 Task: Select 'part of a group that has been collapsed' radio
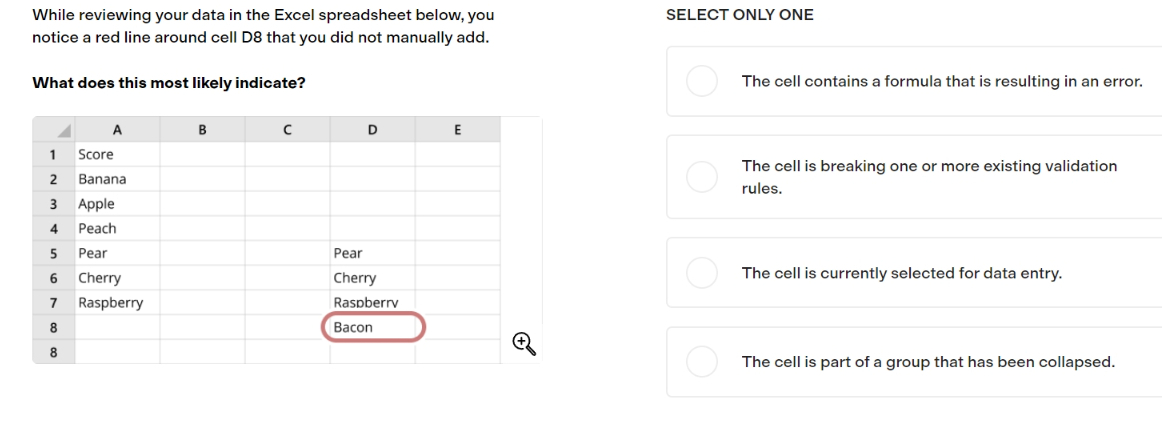pyautogui.click(x=701, y=362)
